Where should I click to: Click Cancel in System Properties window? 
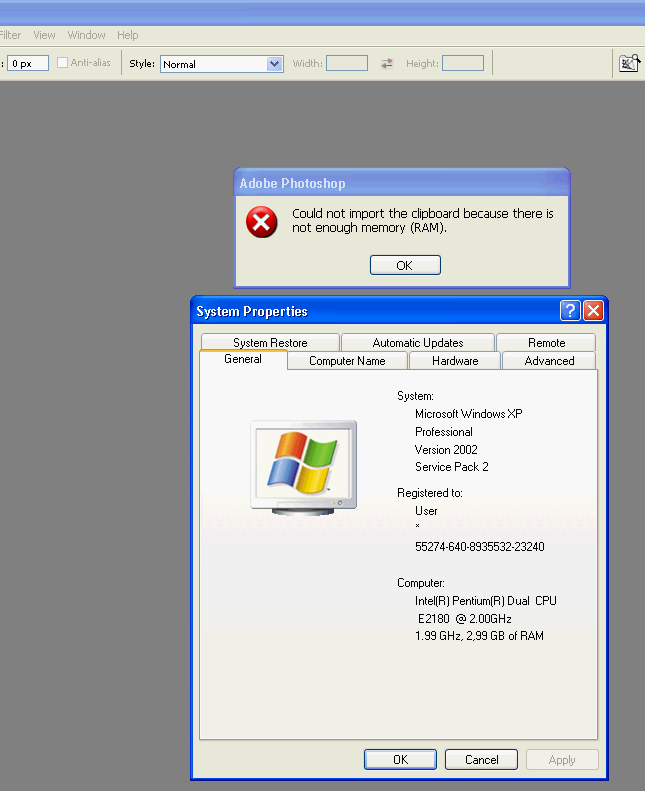click(x=482, y=760)
